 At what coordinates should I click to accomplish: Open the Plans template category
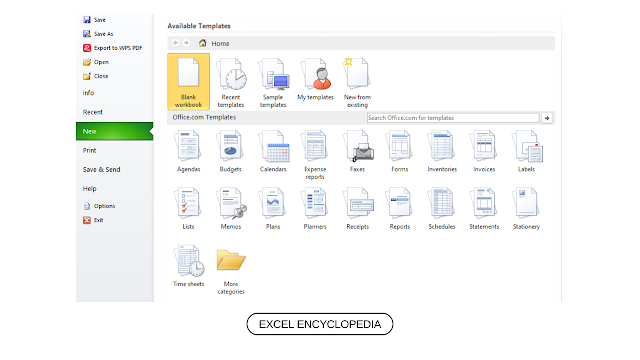tap(273, 209)
